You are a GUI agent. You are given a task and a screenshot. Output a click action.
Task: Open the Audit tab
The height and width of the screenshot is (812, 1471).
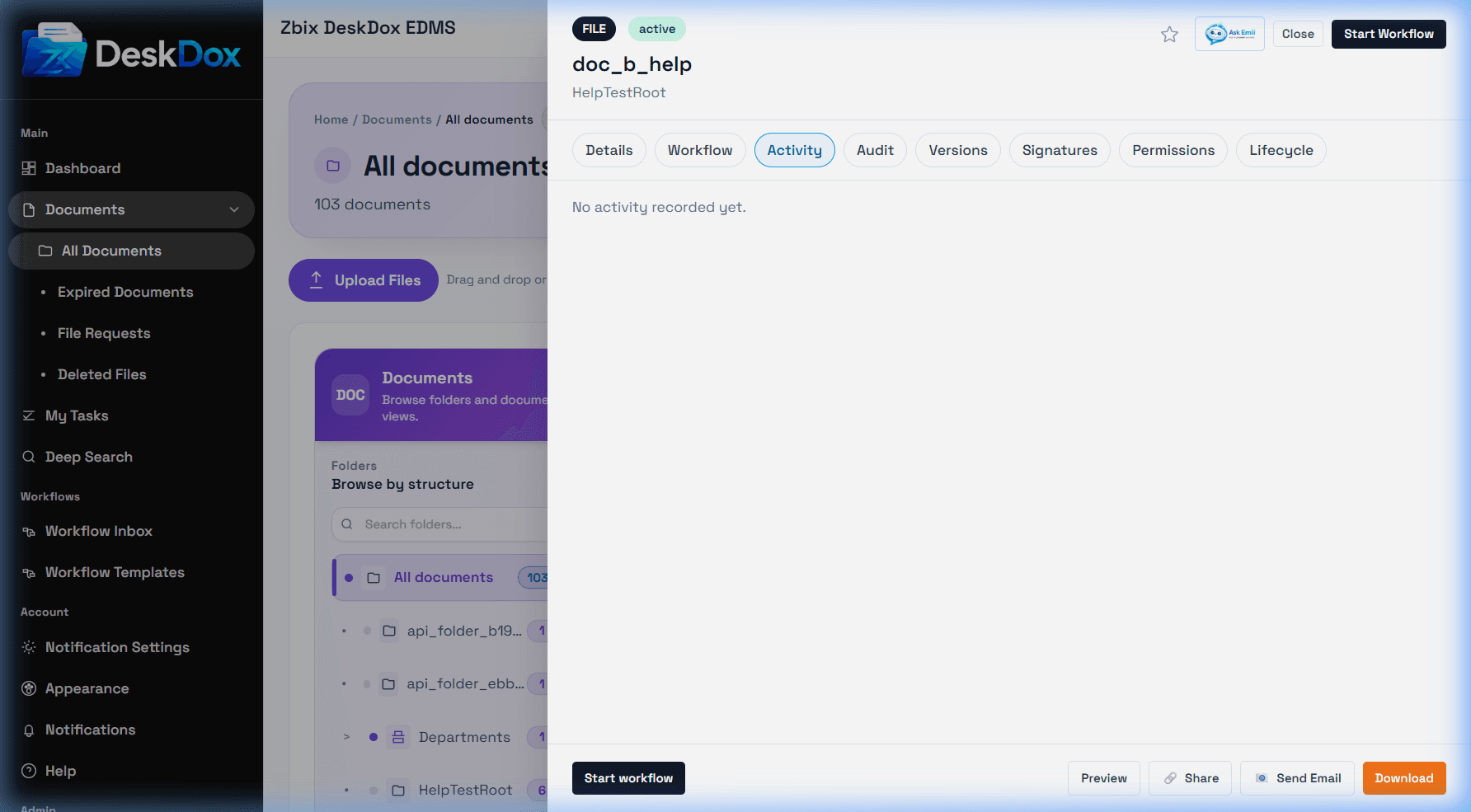[875, 150]
